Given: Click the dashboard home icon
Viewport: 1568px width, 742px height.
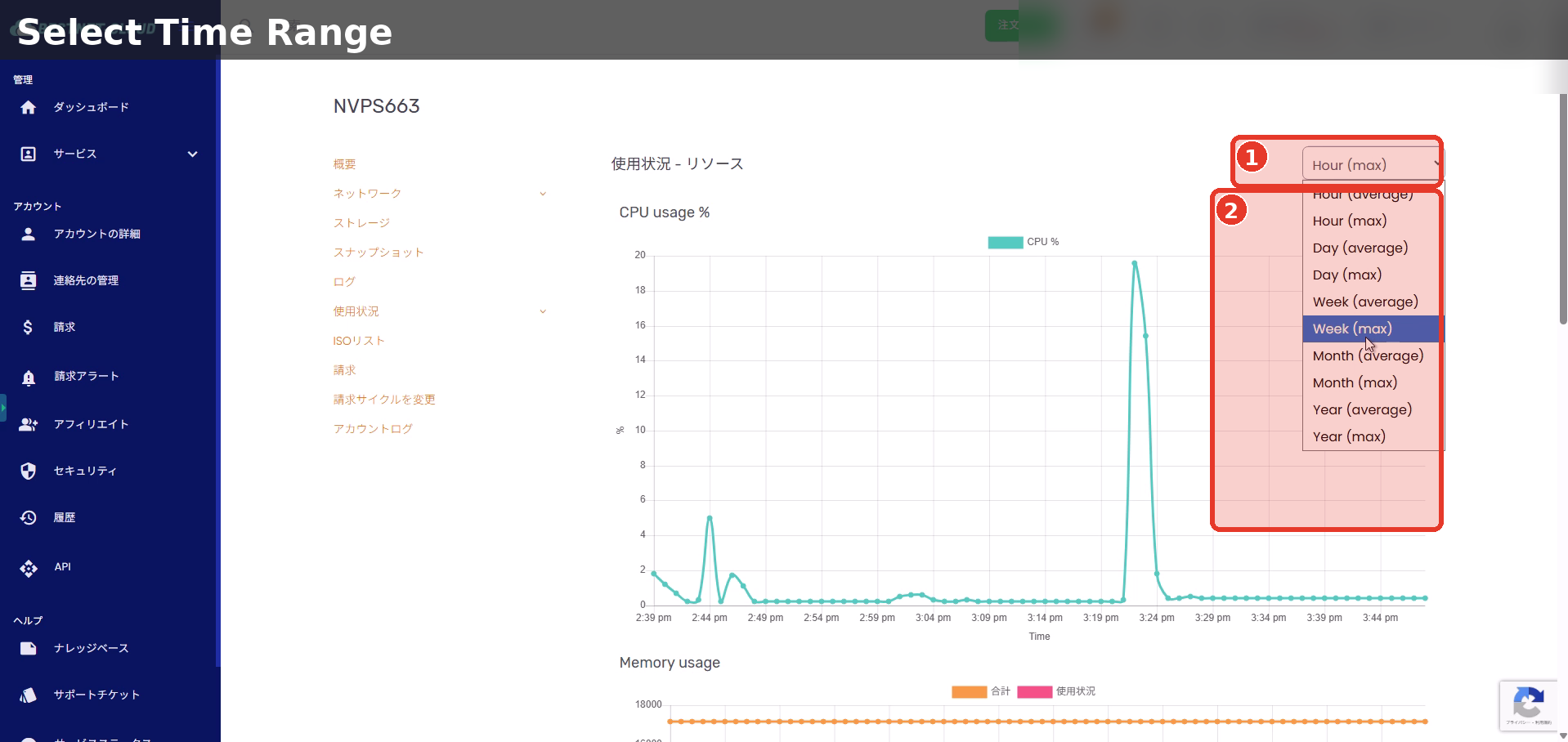Looking at the screenshot, I should (x=29, y=107).
